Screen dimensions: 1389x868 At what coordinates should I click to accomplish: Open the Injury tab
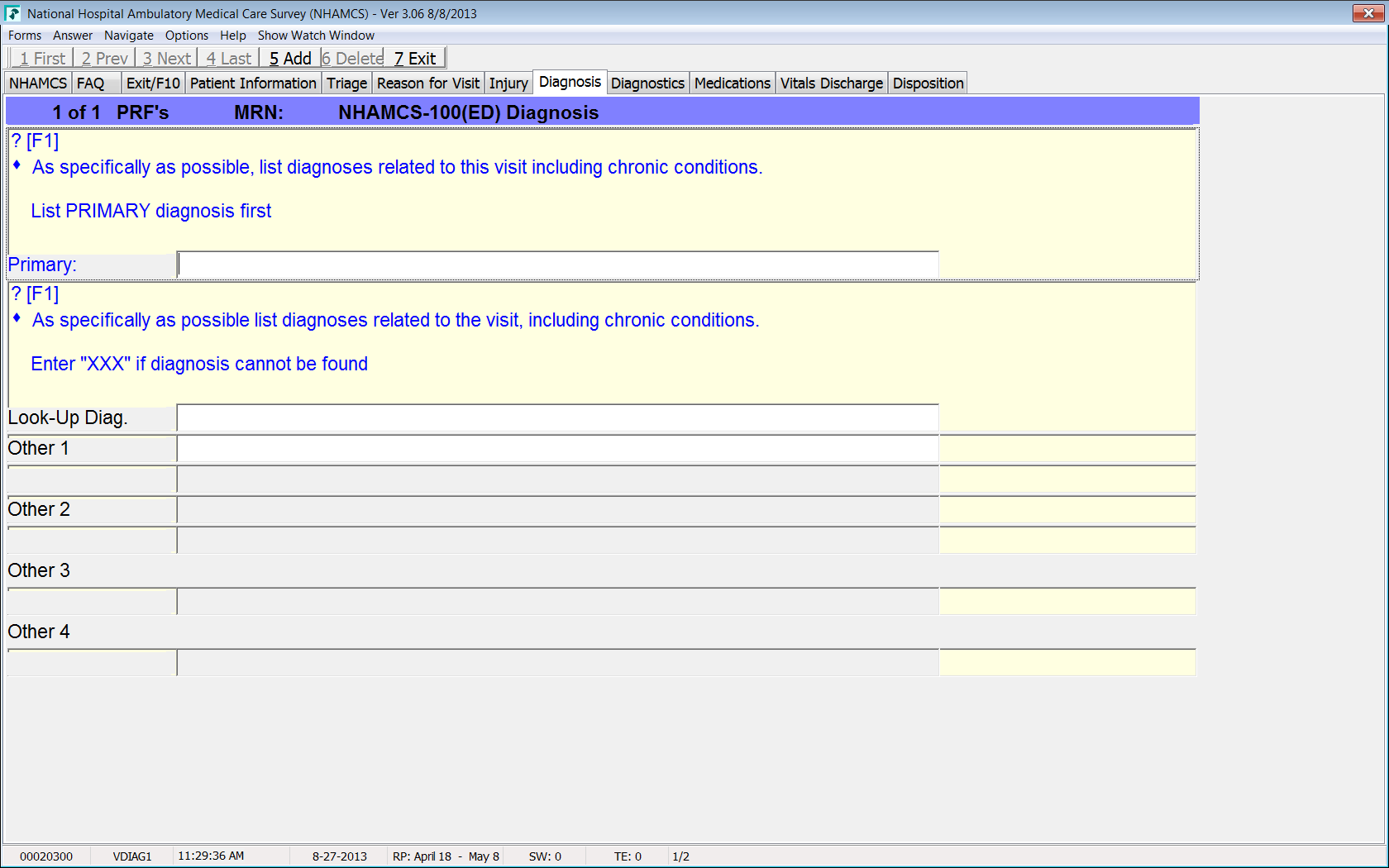pos(508,83)
